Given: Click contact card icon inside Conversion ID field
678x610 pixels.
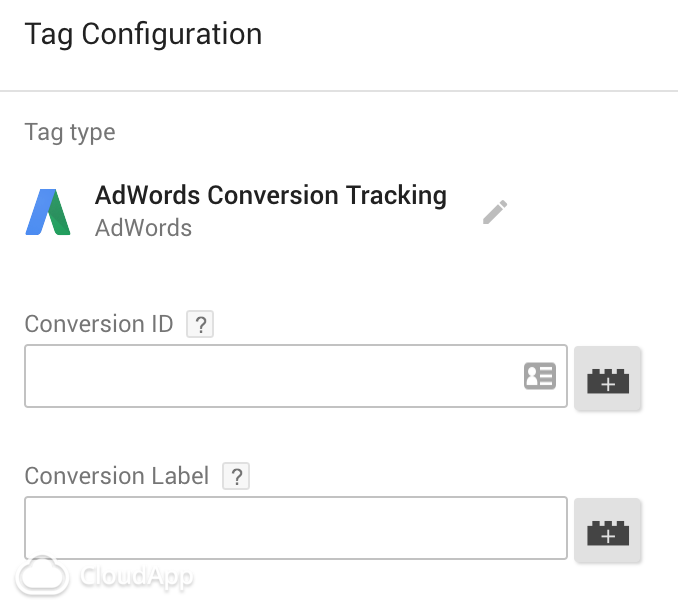Looking at the screenshot, I should coord(540,376).
